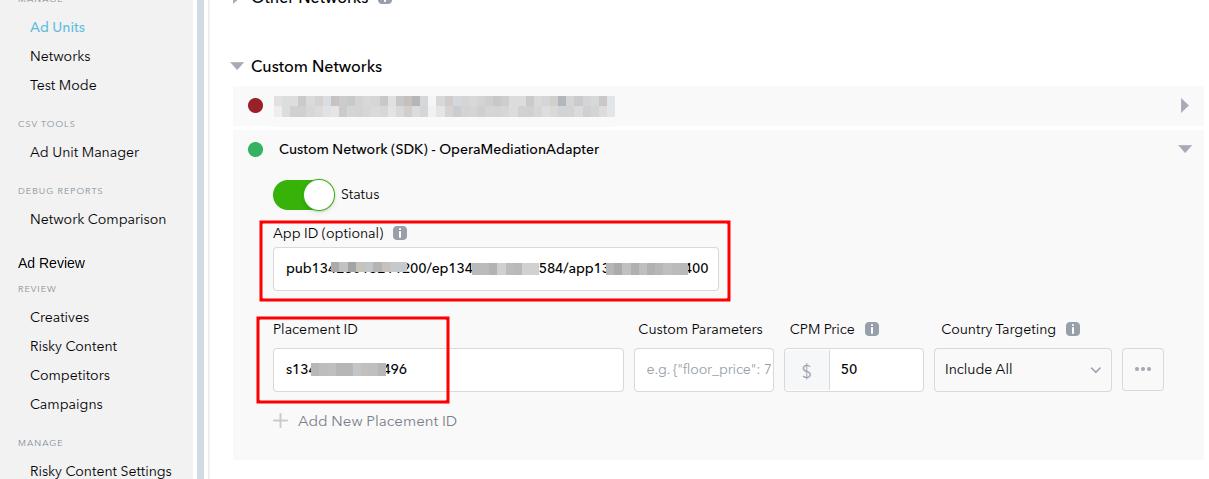Click the CPM Price info icon
The width and height of the screenshot is (1209, 479).
[x=872, y=330]
